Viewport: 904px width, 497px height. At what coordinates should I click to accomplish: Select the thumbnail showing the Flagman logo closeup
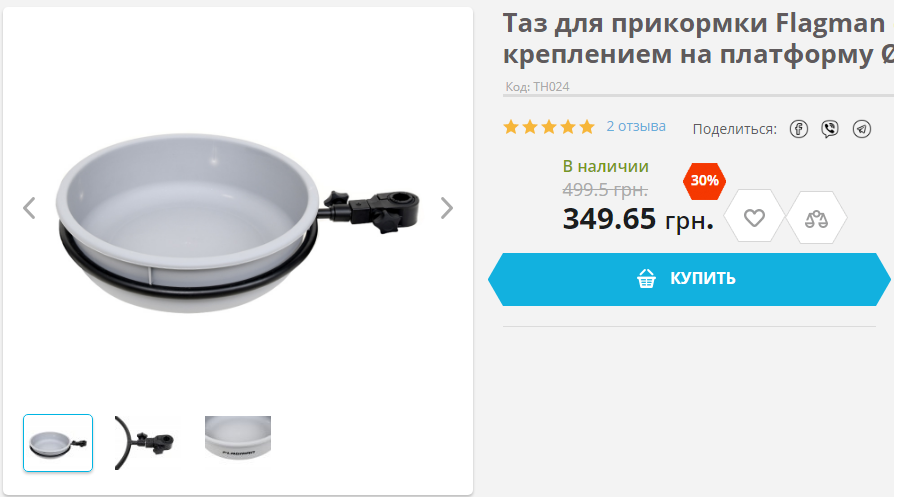(238, 438)
